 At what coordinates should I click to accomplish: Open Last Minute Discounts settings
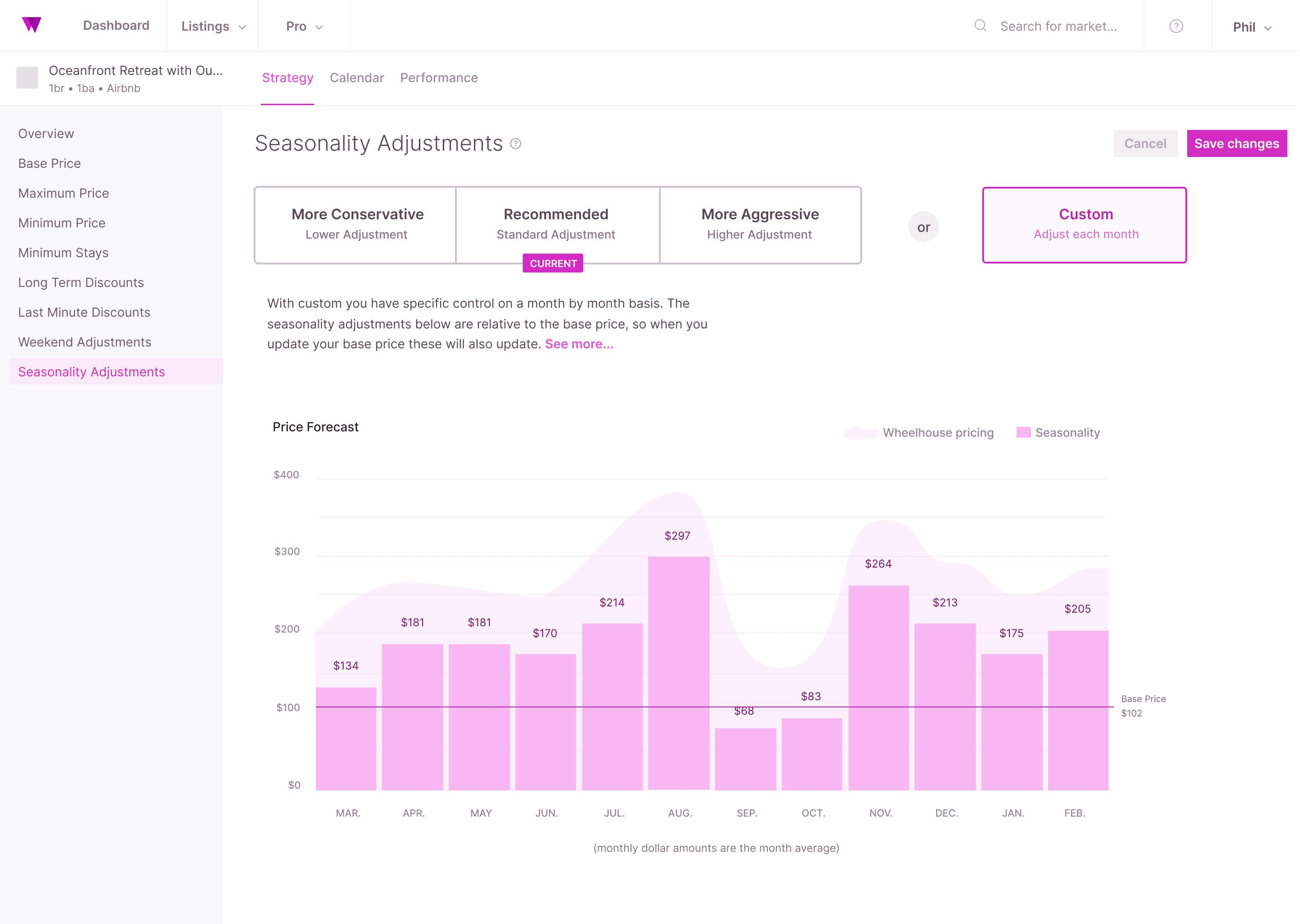84,312
